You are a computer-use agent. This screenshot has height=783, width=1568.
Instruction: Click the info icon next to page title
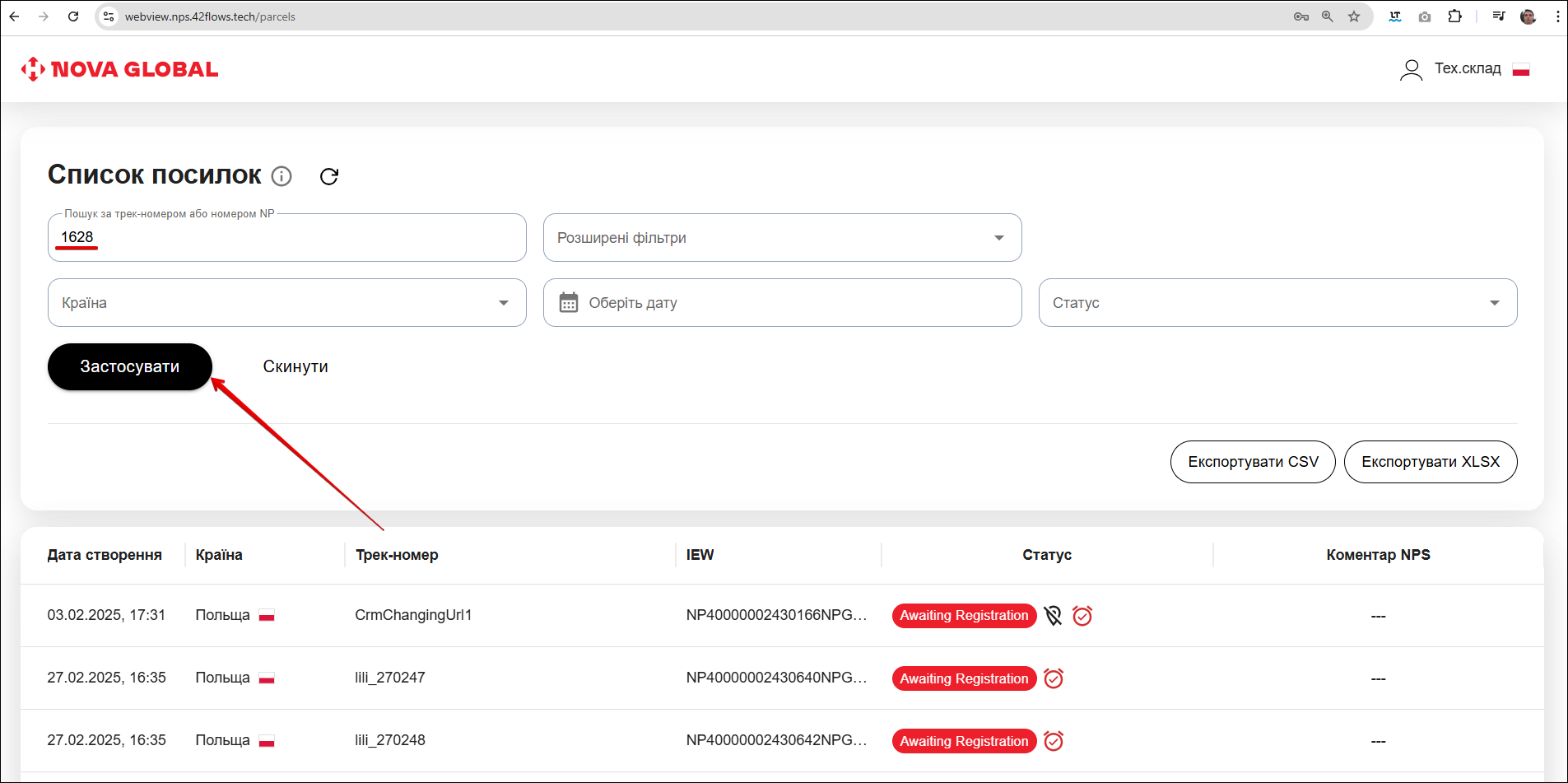[x=281, y=176]
